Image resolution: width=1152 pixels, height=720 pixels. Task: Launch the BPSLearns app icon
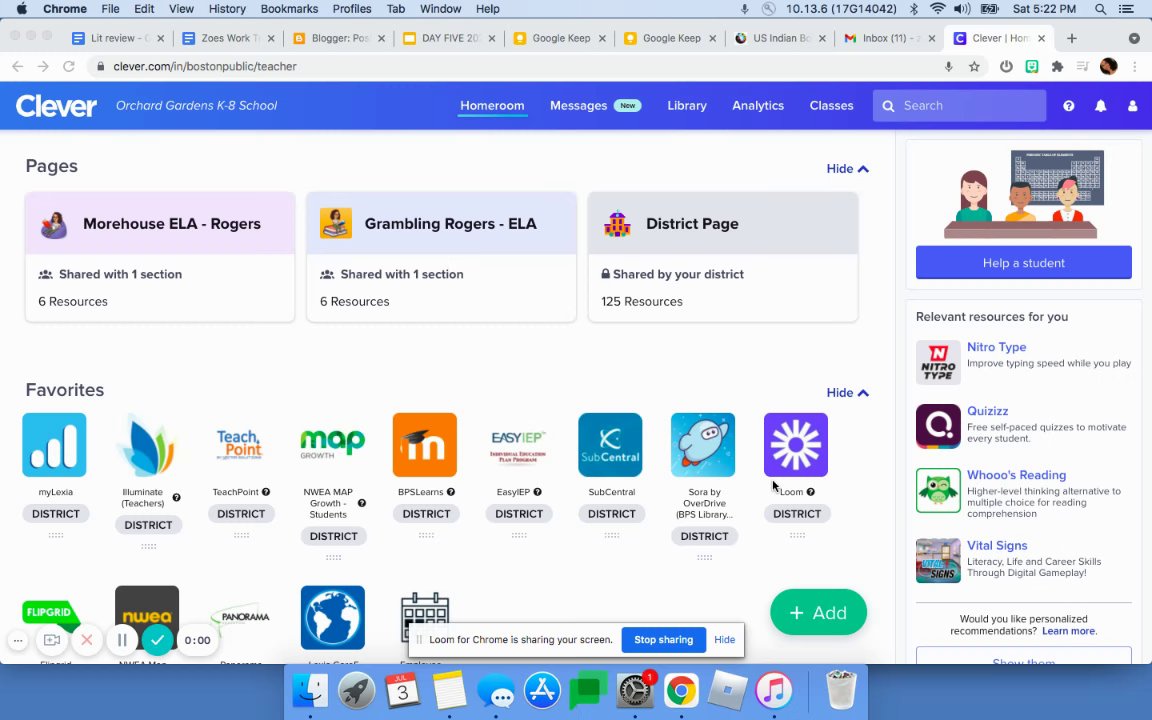coord(425,444)
